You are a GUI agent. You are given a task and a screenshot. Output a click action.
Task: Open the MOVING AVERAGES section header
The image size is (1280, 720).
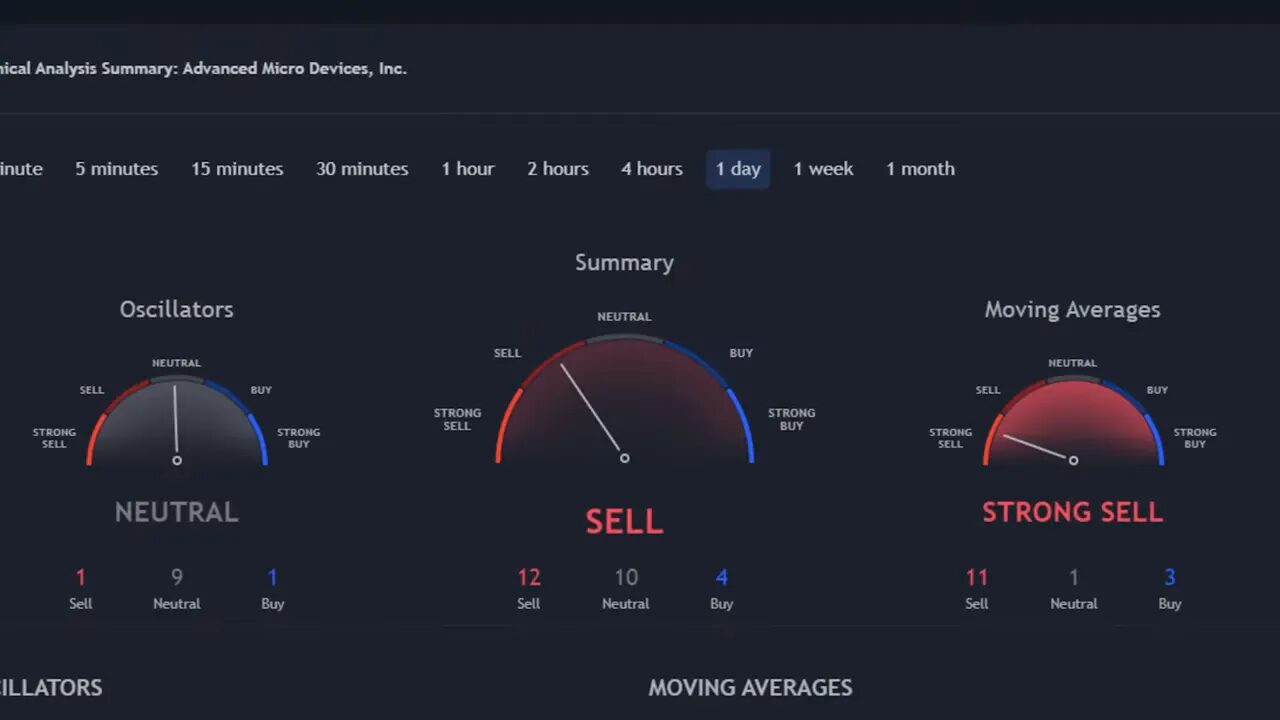pyautogui.click(x=750, y=687)
